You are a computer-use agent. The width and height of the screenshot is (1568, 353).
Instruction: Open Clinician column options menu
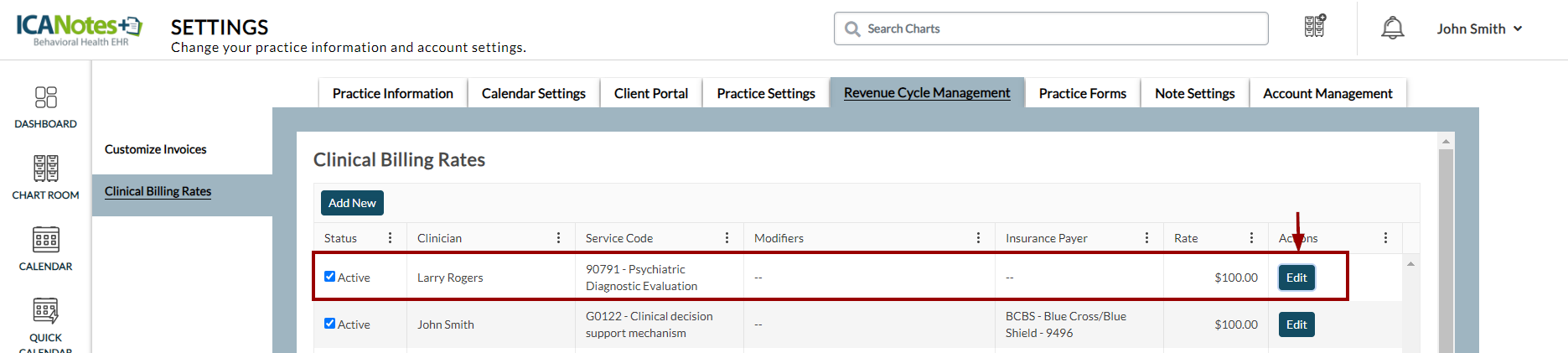pyautogui.click(x=558, y=238)
